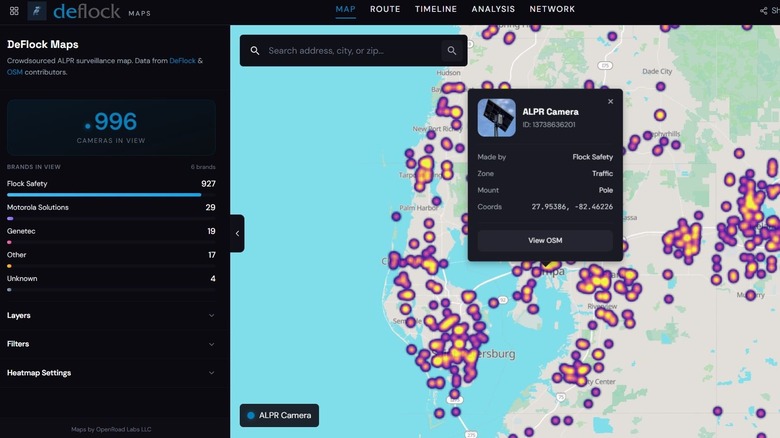Click the camera coordinates 27.95386, -82.46226
Viewport: 780px width, 438px height.
point(572,207)
